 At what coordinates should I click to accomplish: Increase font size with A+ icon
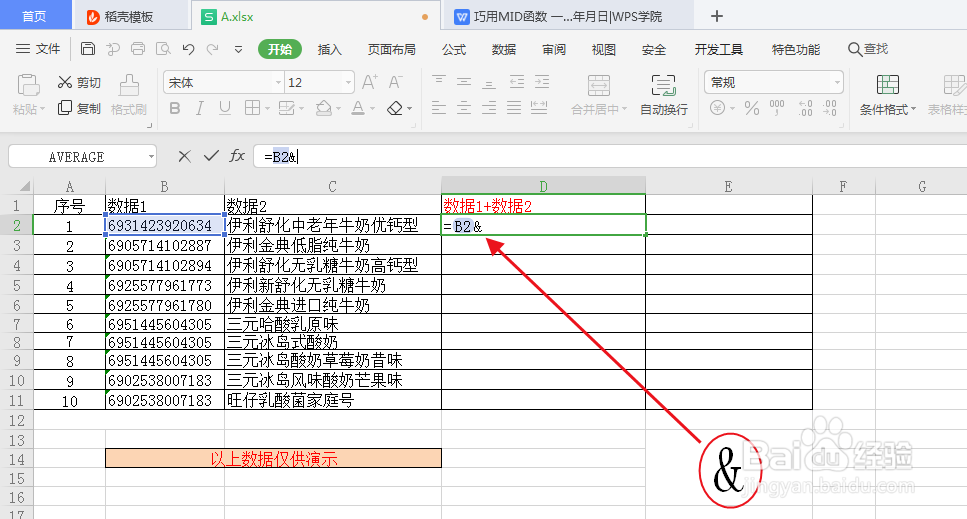point(369,82)
